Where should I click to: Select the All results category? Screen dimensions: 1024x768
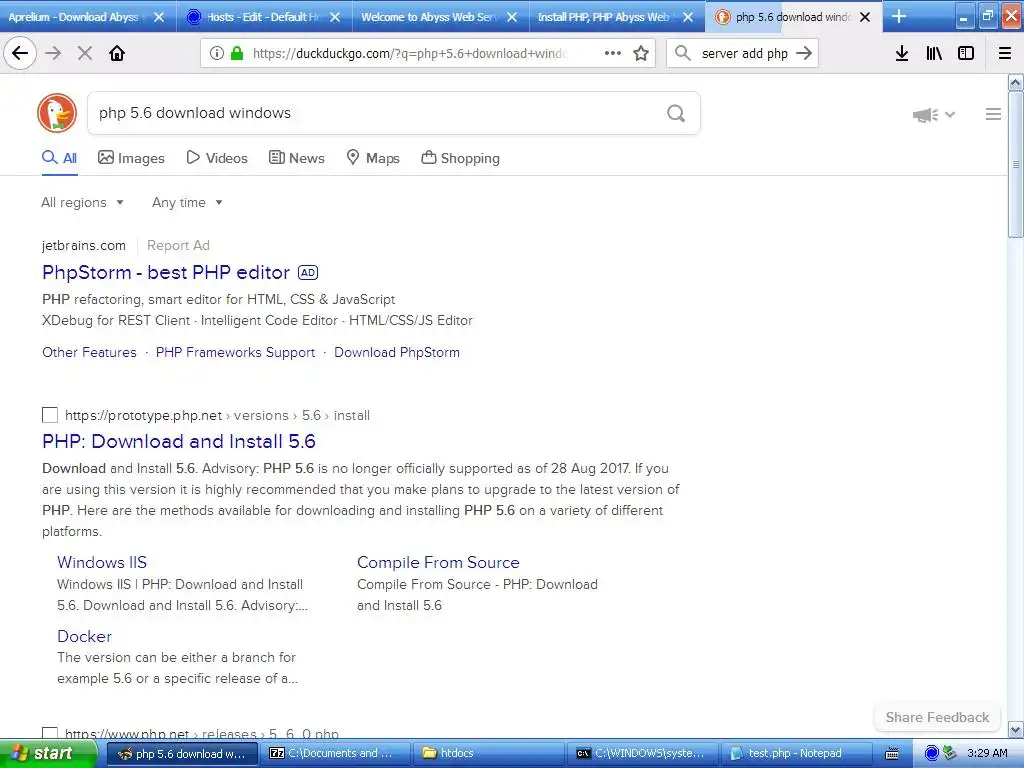click(x=59, y=158)
